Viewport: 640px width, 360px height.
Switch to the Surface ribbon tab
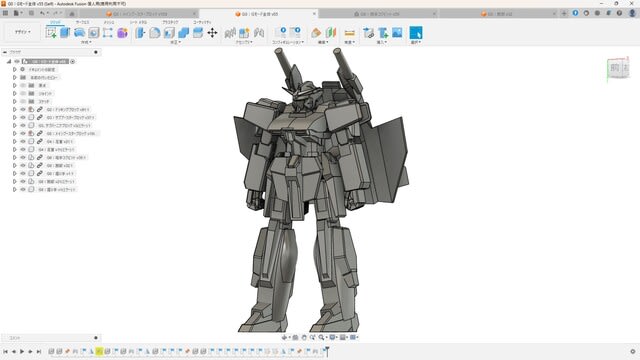click(82, 22)
